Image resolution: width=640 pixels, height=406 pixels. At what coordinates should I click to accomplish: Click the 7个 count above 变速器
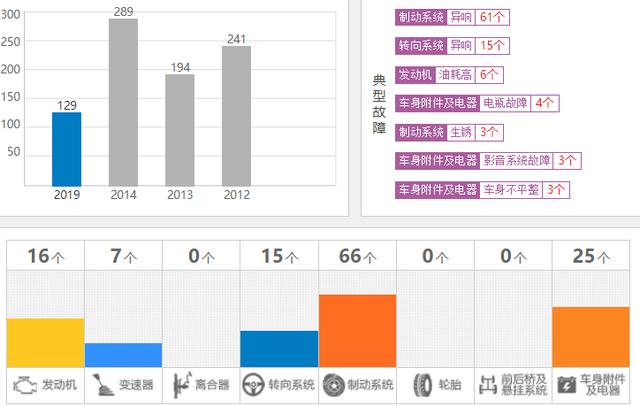tap(123, 256)
